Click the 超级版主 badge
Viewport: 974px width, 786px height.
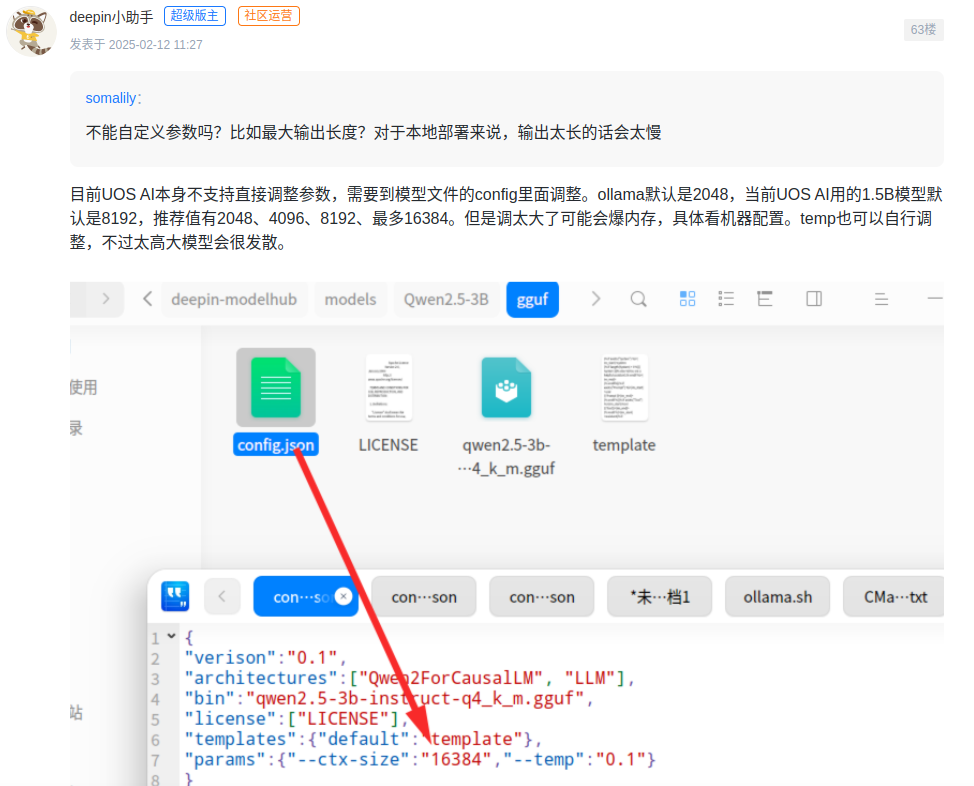(194, 16)
